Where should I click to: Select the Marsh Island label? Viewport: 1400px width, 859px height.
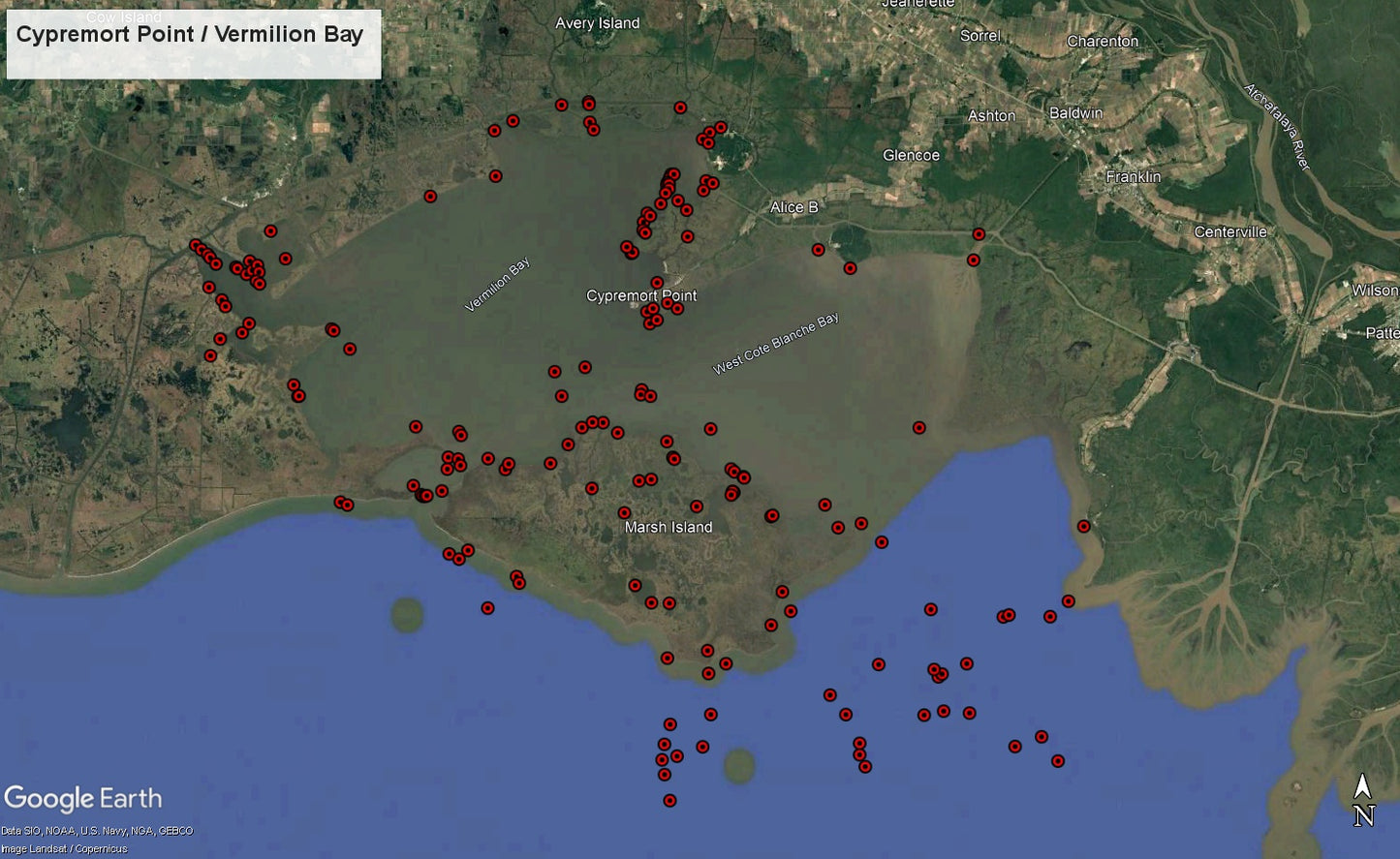(669, 528)
